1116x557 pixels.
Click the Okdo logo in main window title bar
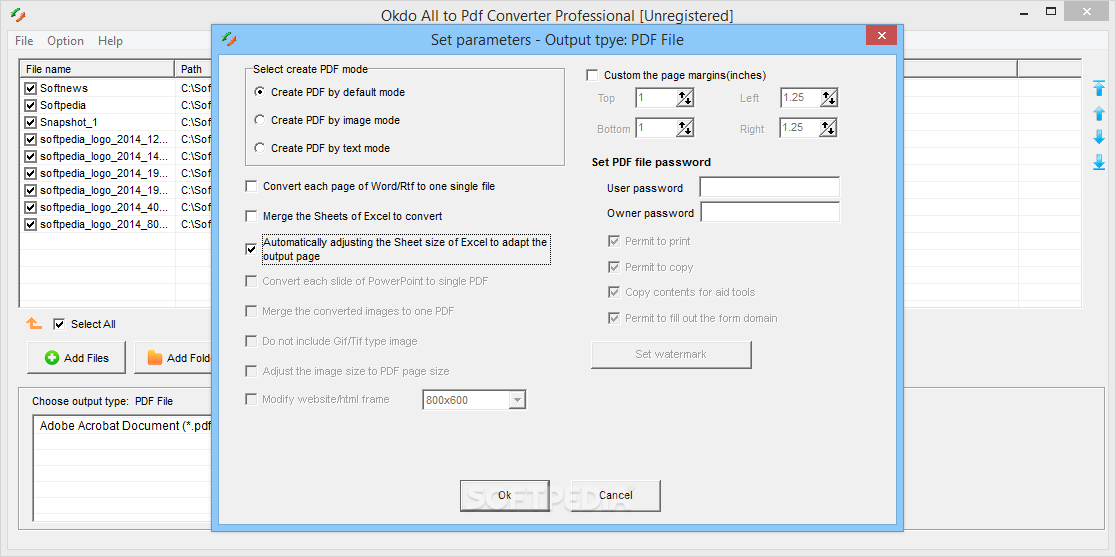(17, 14)
